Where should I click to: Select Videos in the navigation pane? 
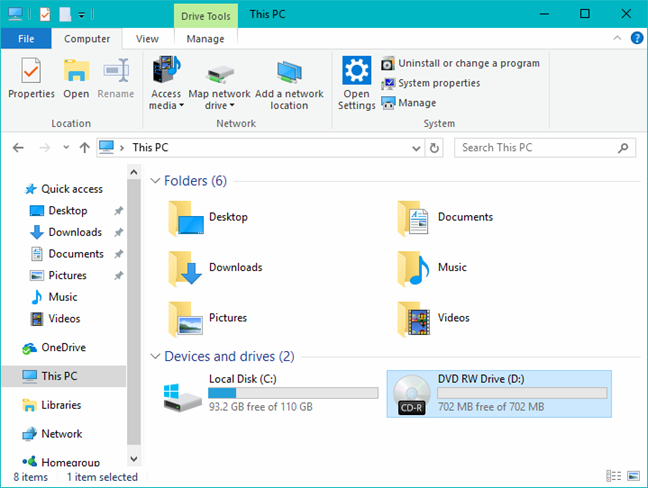pos(55,319)
